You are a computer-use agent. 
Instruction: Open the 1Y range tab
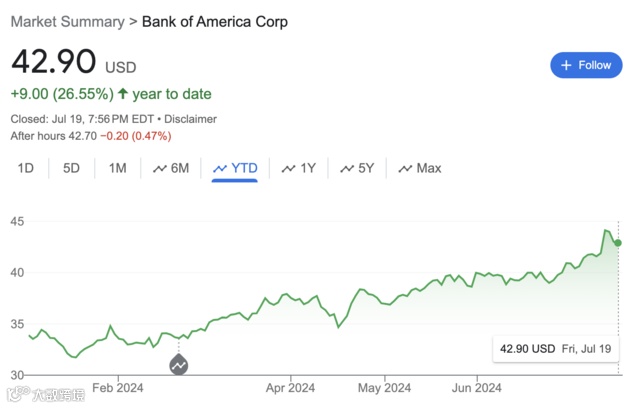(299, 168)
